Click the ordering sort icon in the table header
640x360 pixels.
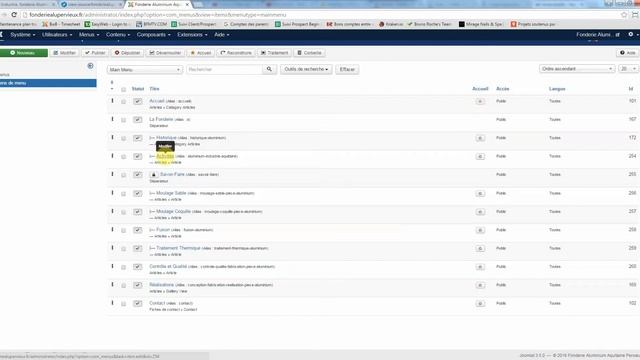point(112,85)
